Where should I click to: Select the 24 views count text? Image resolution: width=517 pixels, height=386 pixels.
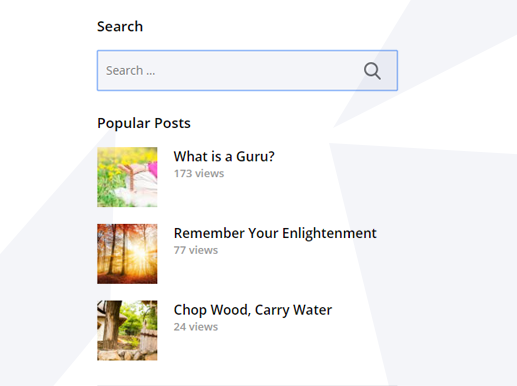[x=196, y=327]
